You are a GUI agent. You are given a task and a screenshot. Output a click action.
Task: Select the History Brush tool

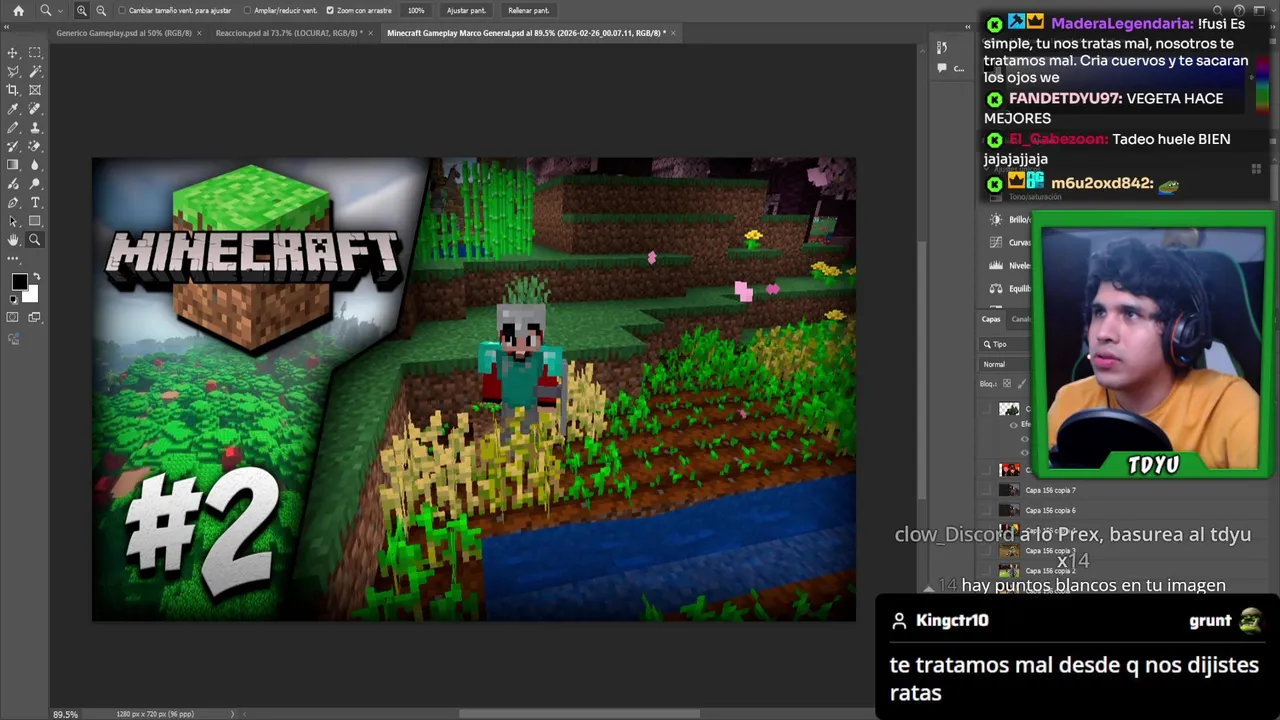tap(13, 147)
